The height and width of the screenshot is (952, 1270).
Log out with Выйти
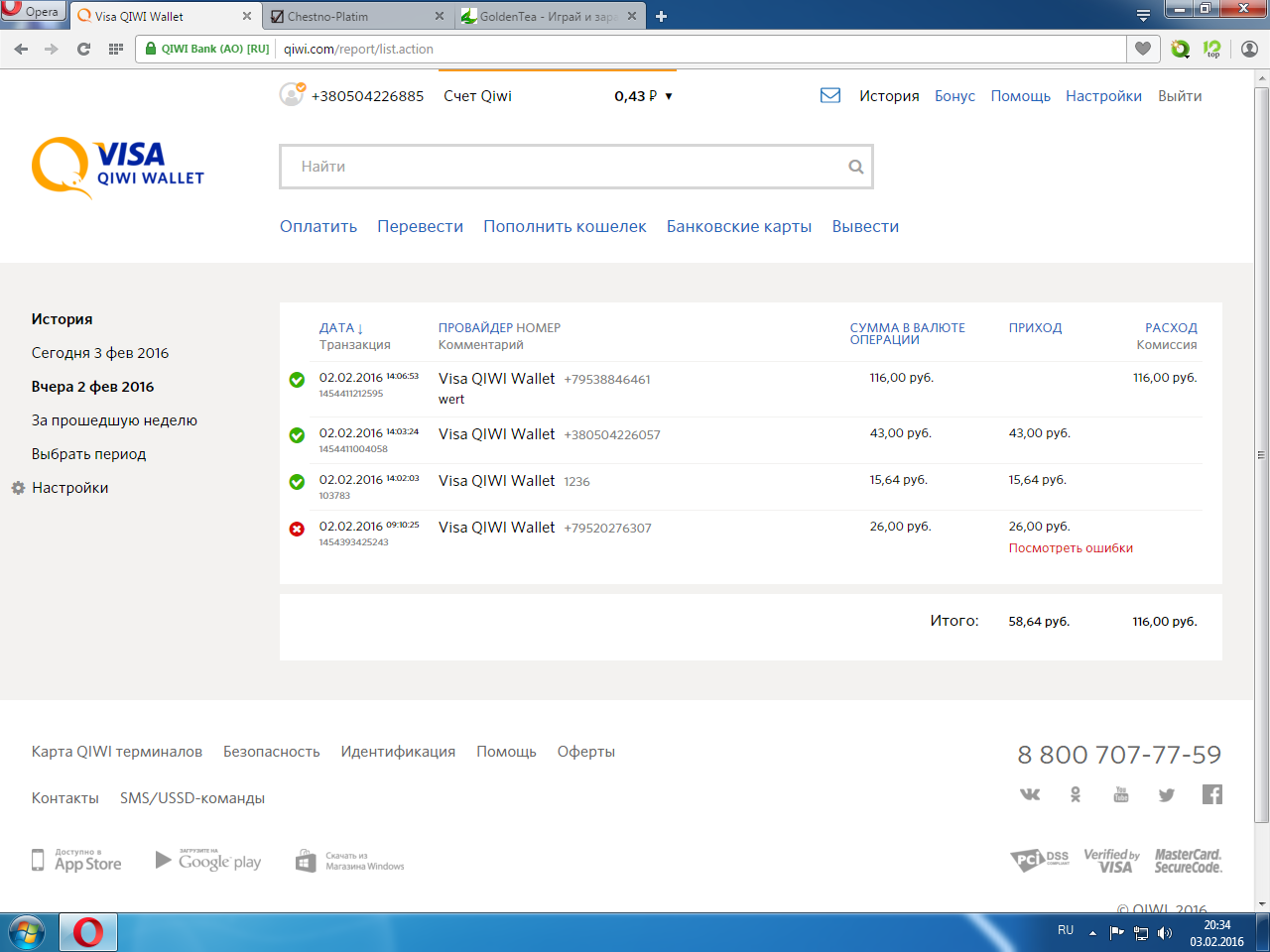click(x=1180, y=96)
